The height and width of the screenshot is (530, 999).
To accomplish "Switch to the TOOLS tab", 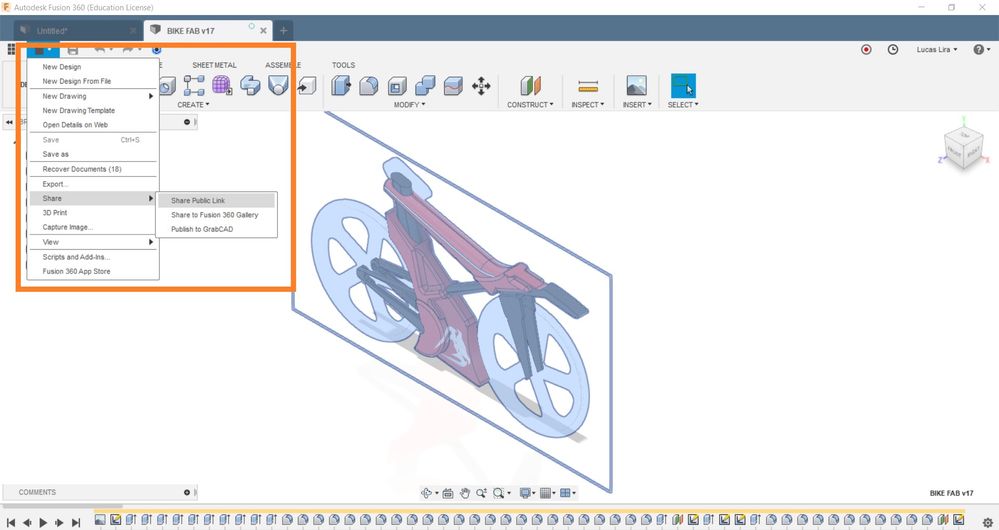I will click(x=343, y=65).
